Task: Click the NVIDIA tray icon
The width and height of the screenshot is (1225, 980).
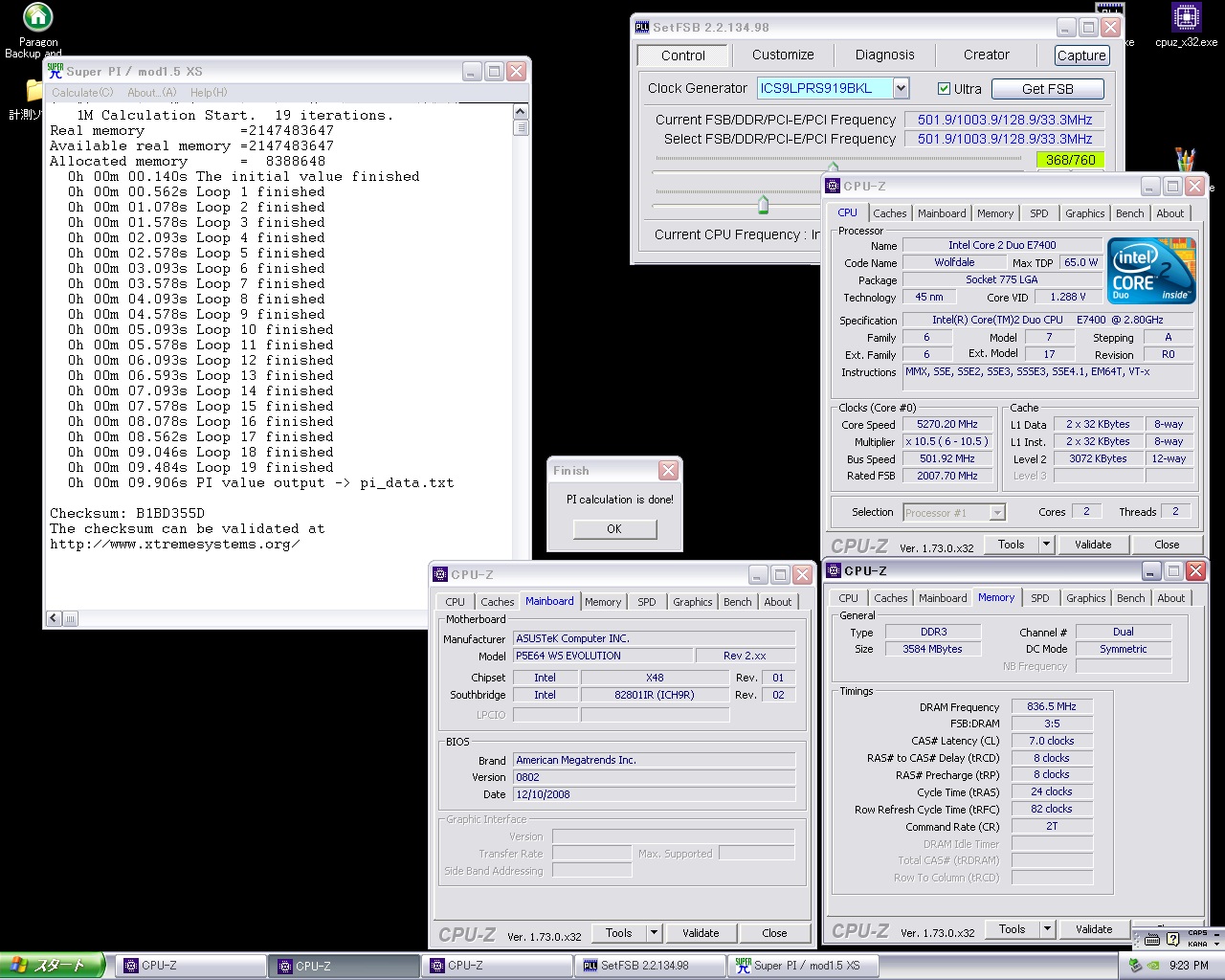Action: [1153, 965]
